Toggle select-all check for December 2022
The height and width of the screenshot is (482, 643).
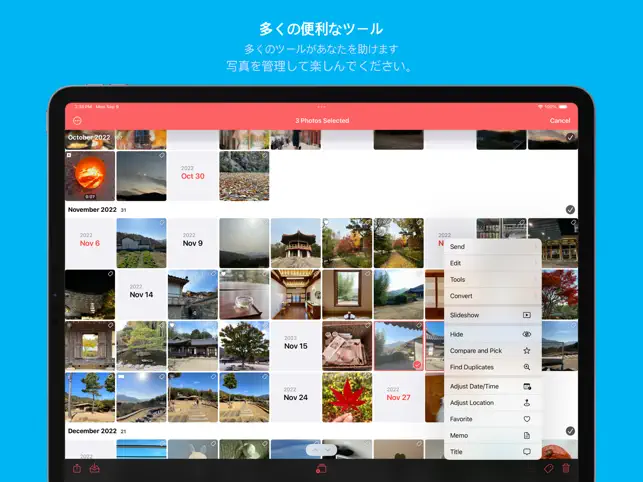pyautogui.click(x=570, y=431)
